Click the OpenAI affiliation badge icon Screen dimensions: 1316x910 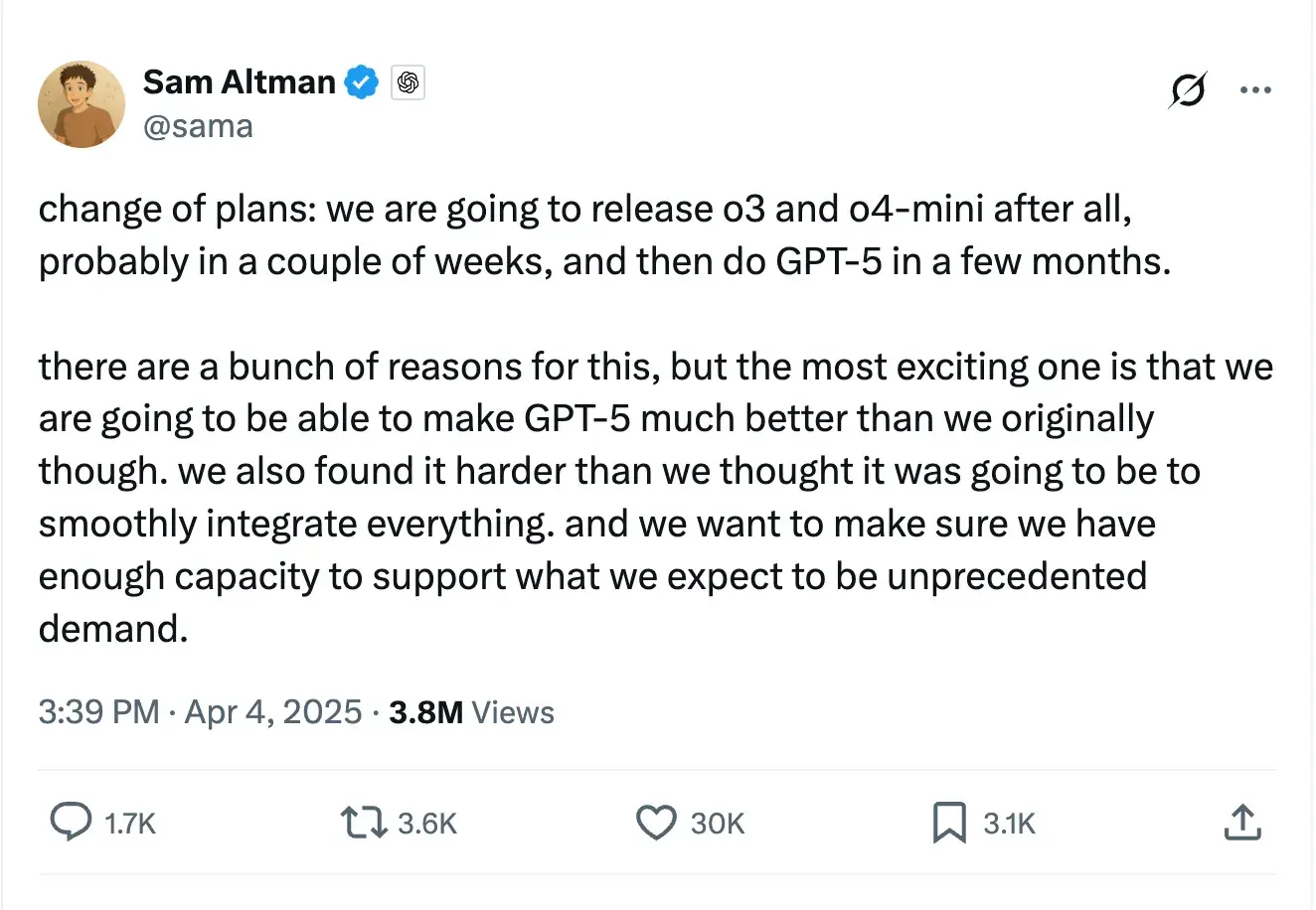(407, 83)
